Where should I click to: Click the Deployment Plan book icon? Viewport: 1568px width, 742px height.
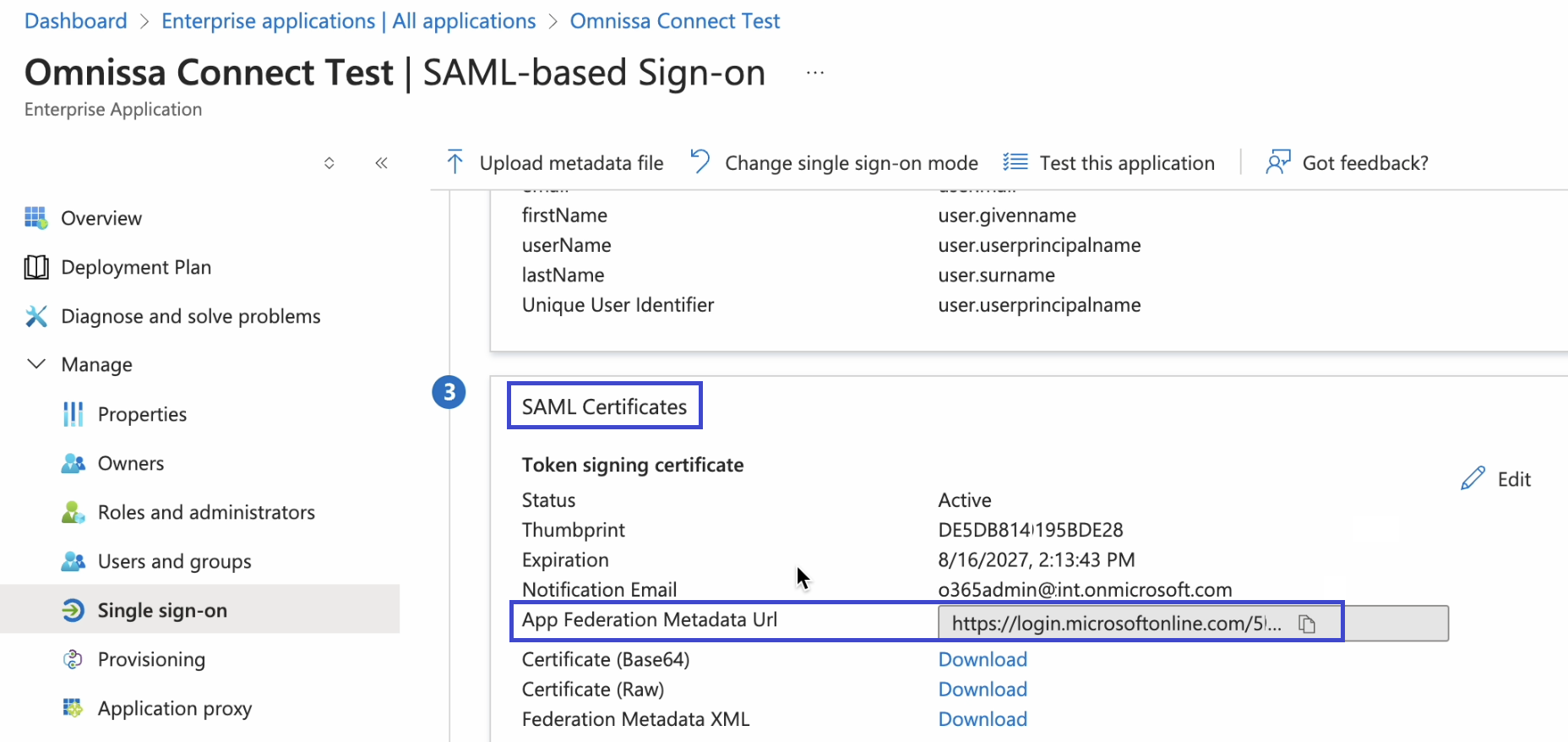[x=36, y=267]
